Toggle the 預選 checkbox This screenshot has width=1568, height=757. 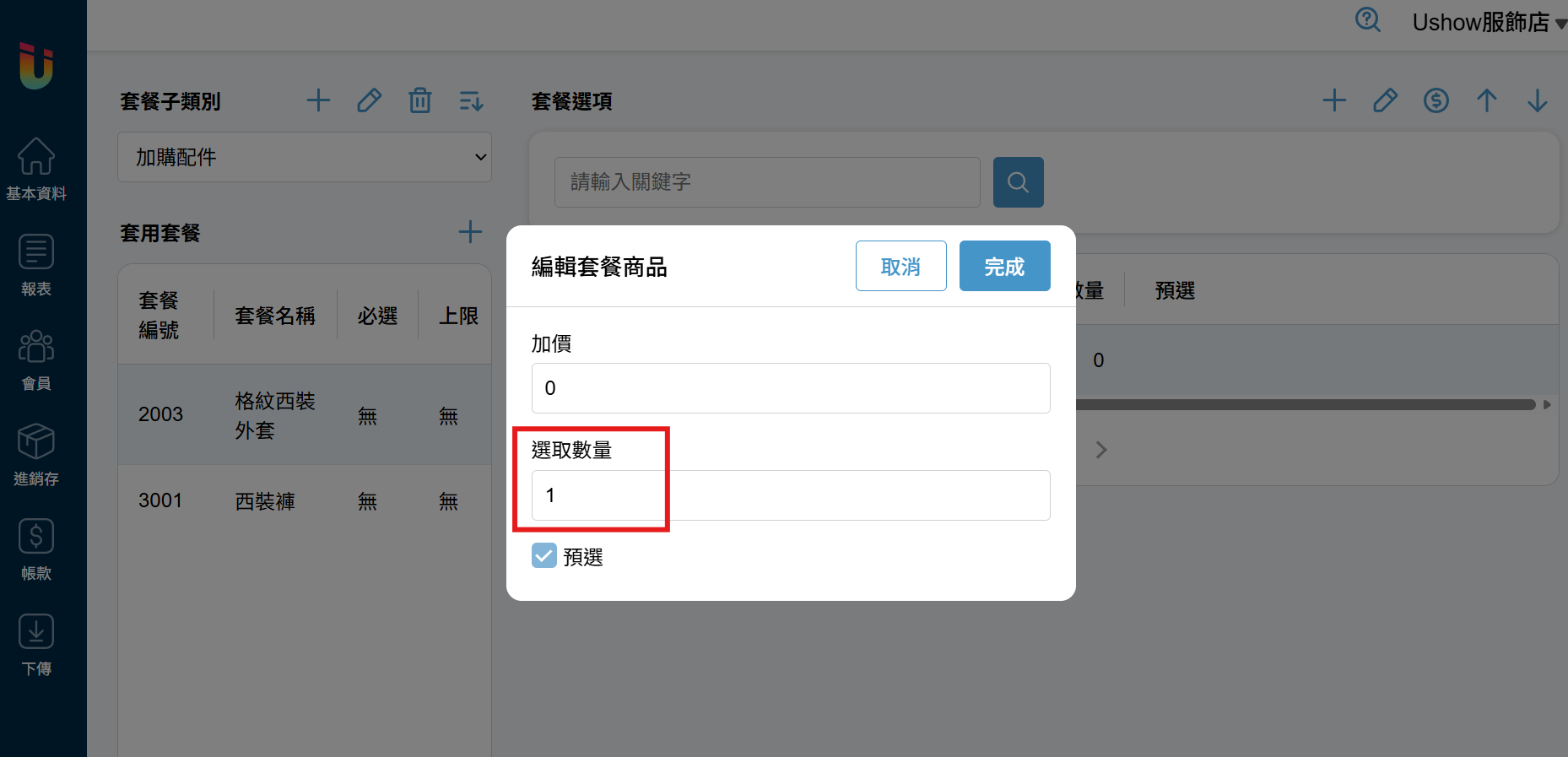pos(544,556)
